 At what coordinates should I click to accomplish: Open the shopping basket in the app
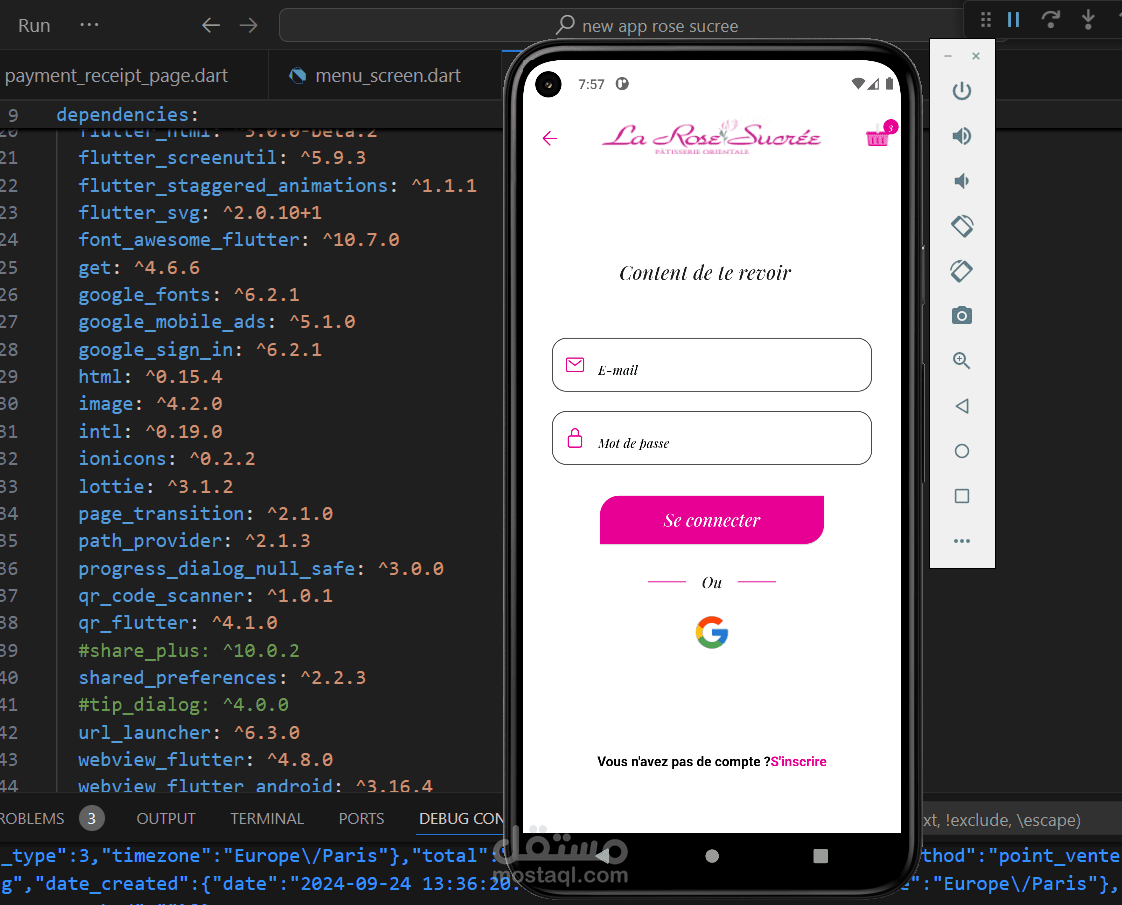tap(880, 134)
